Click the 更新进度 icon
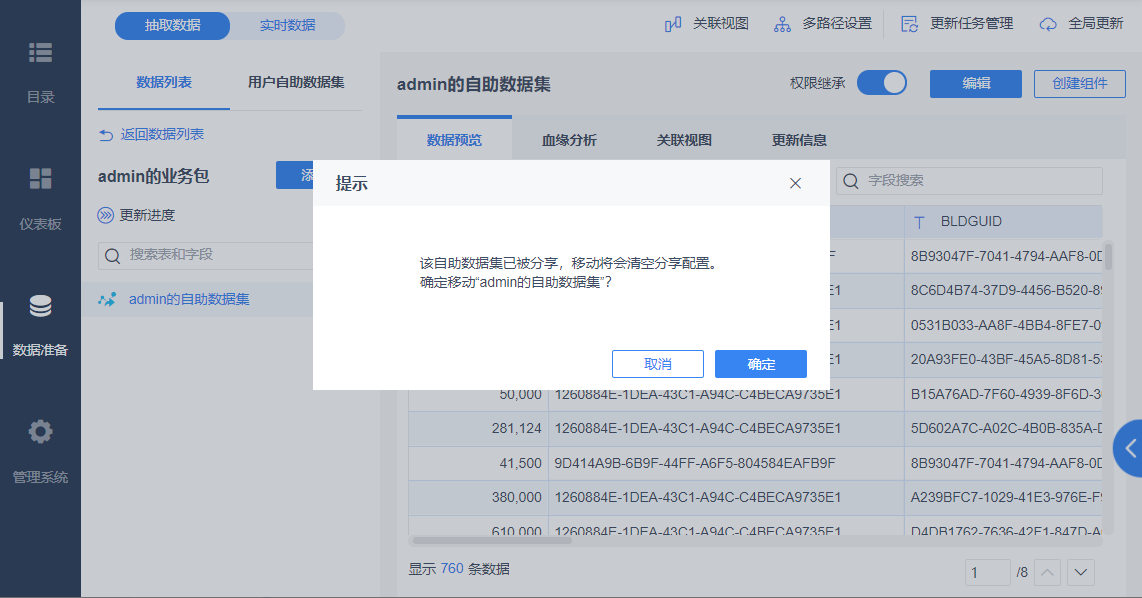1142x598 pixels. [106, 215]
